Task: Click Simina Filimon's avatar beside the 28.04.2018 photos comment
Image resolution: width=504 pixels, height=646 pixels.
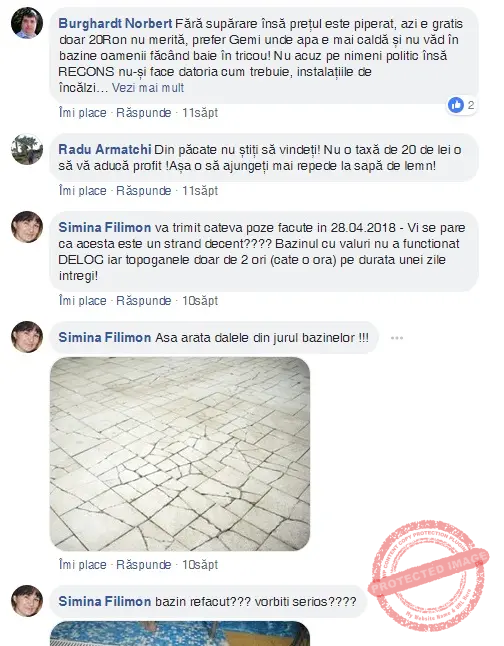Action: (27, 227)
